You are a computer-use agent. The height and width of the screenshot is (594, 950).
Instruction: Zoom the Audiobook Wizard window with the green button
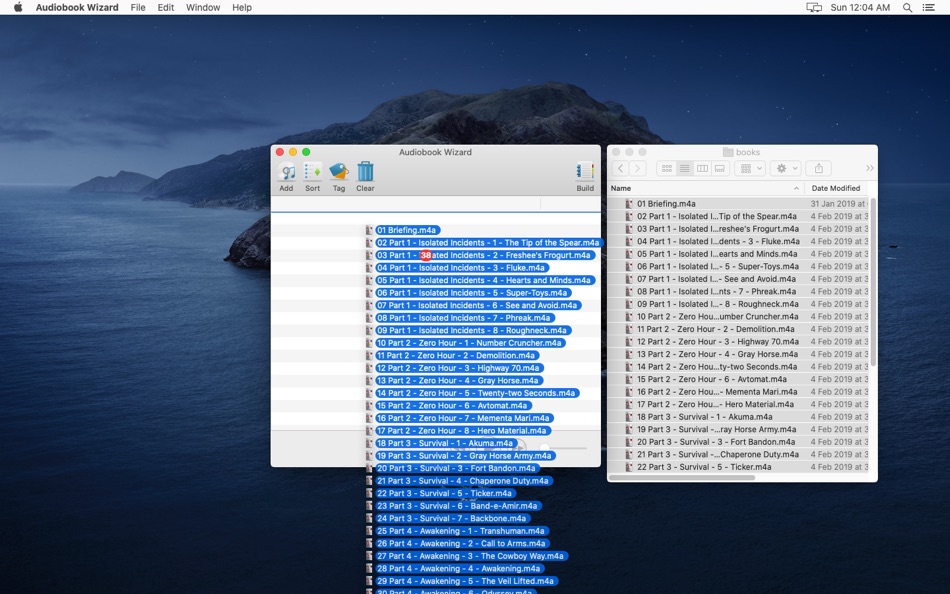click(x=307, y=152)
